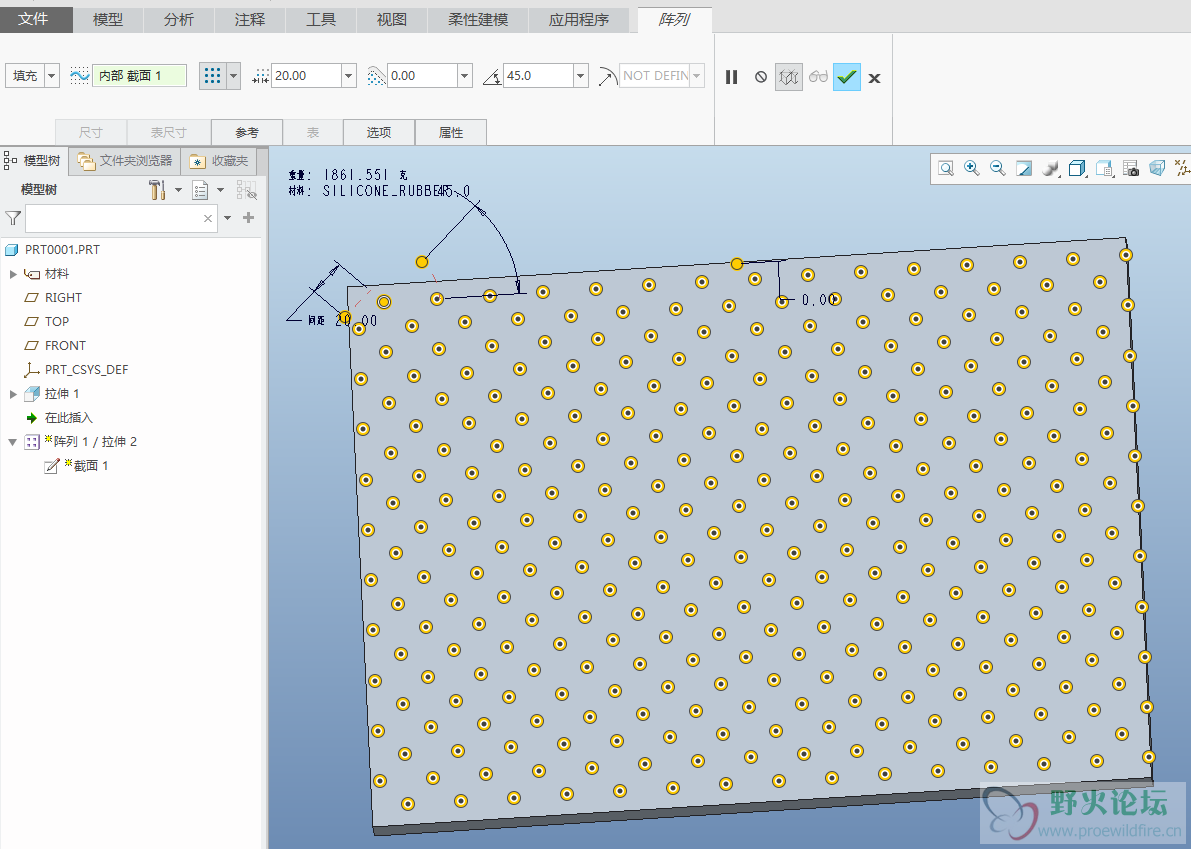Open the 45.0 rotation angle dropdown
This screenshot has height=849, width=1191.
[580, 76]
